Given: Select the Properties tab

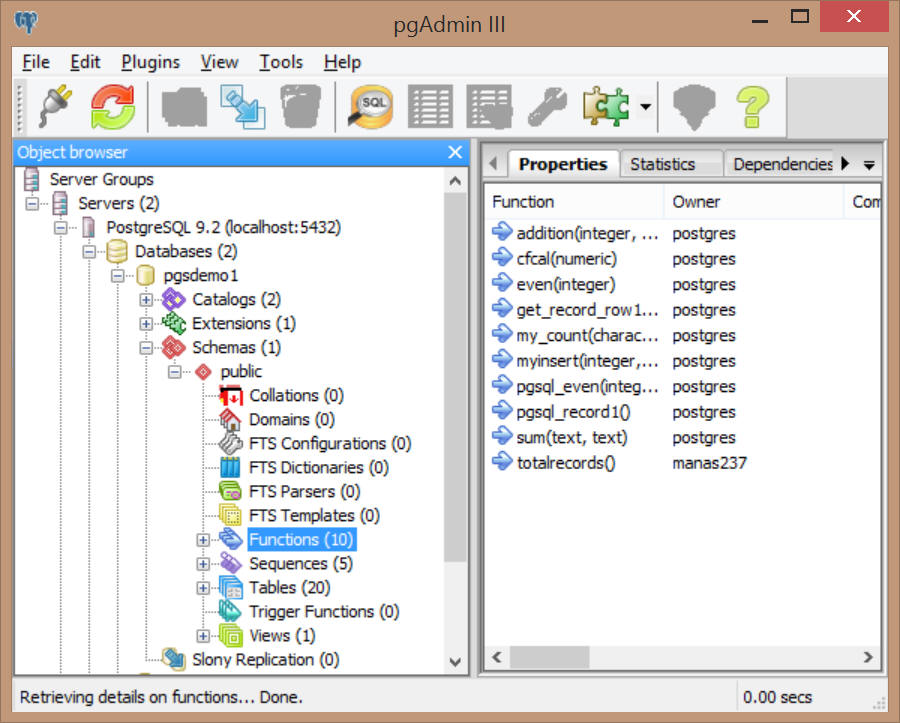Looking at the screenshot, I should point(562,164).
